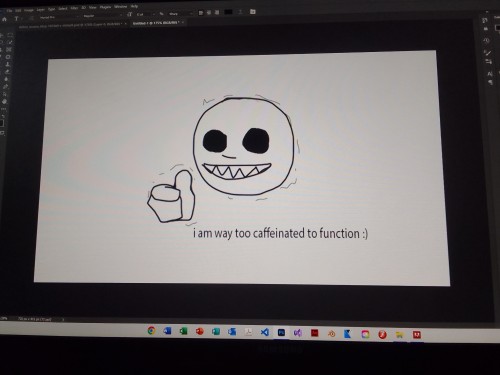Screen dimensions: 500x375
Task: Open the Edit Toolbar three-dots button
Action: point(4,109)
